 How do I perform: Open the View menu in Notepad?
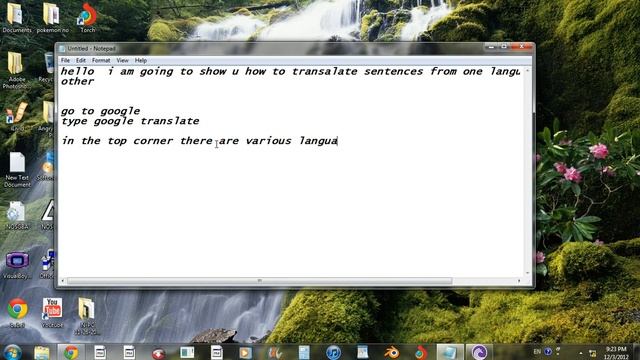click(122, 60)
